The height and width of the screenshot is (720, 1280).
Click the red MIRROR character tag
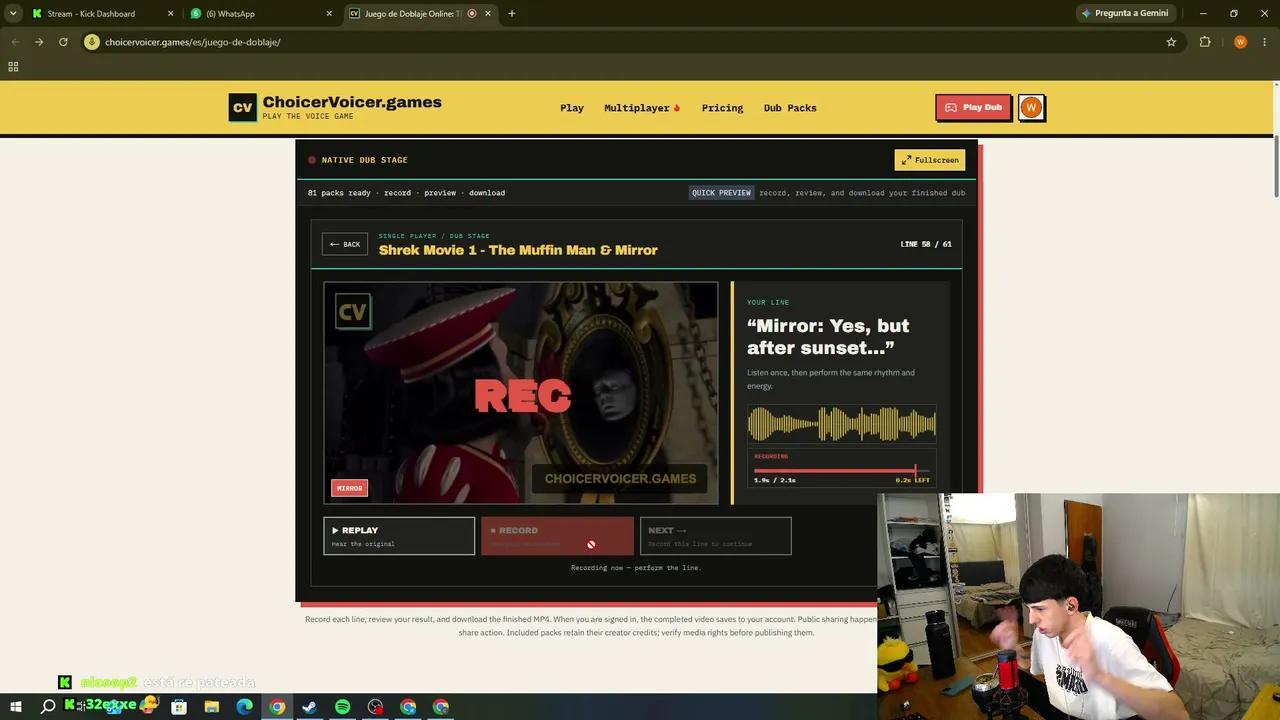point(349,488)
